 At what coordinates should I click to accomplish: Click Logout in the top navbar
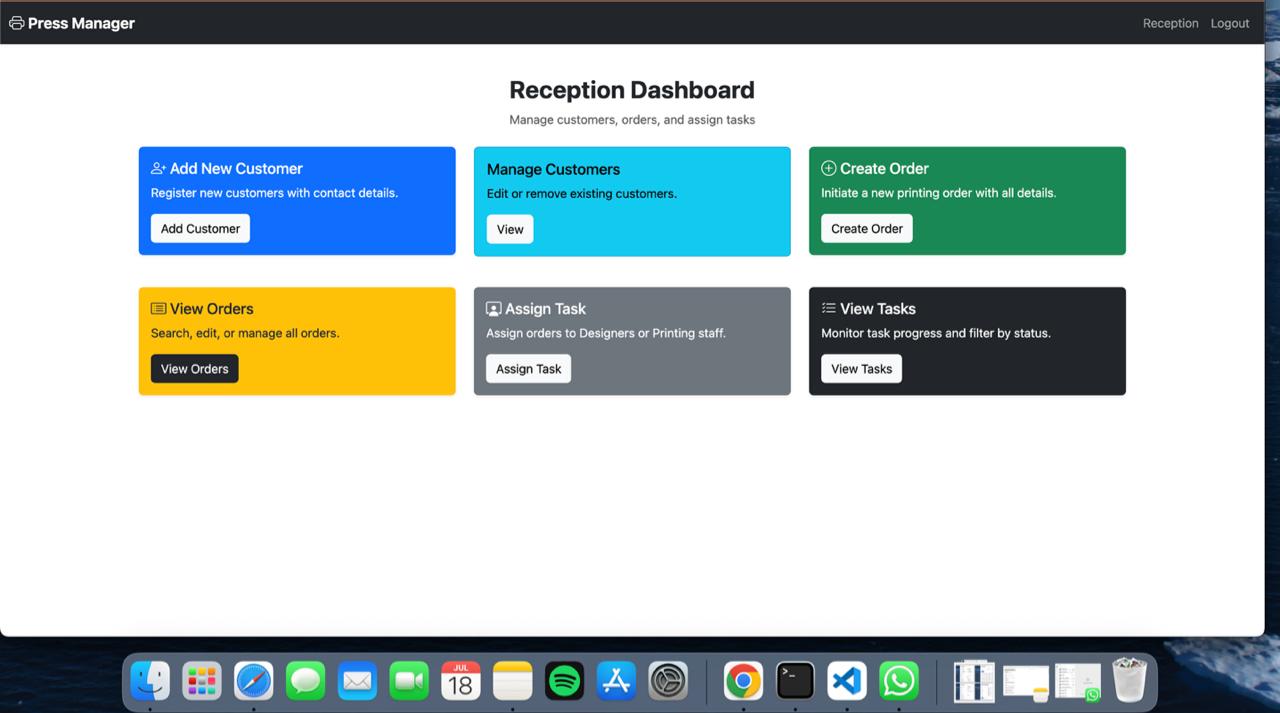1230,23
